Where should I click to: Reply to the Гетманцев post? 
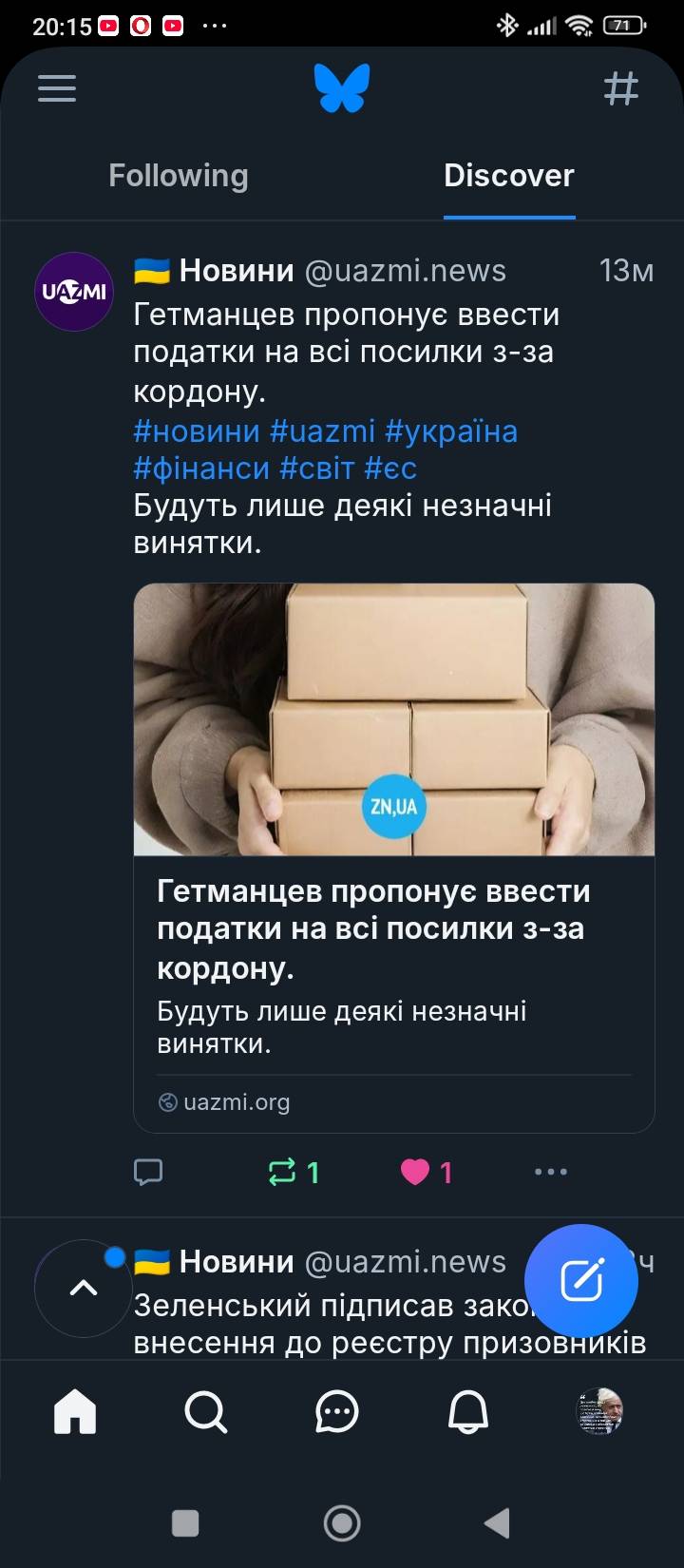(148, 1172)
